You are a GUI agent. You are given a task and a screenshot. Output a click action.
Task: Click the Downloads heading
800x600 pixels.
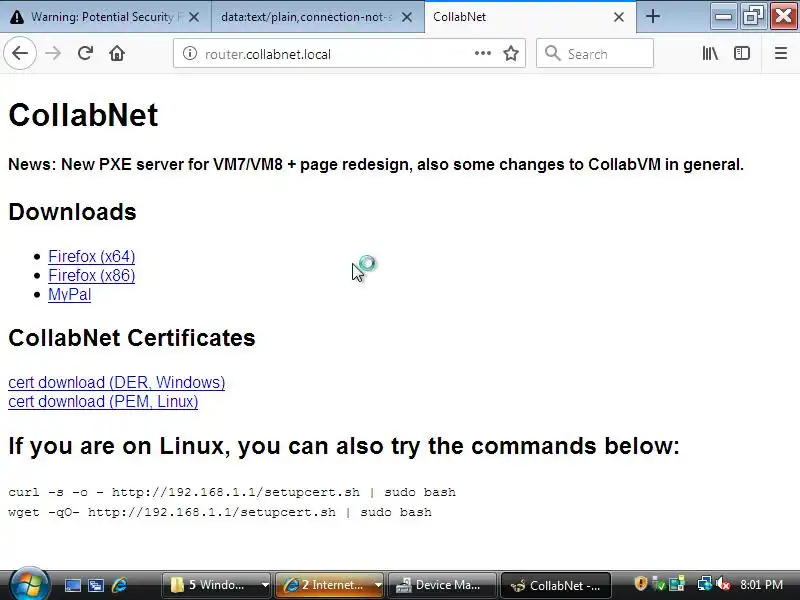tap(72, 212)
